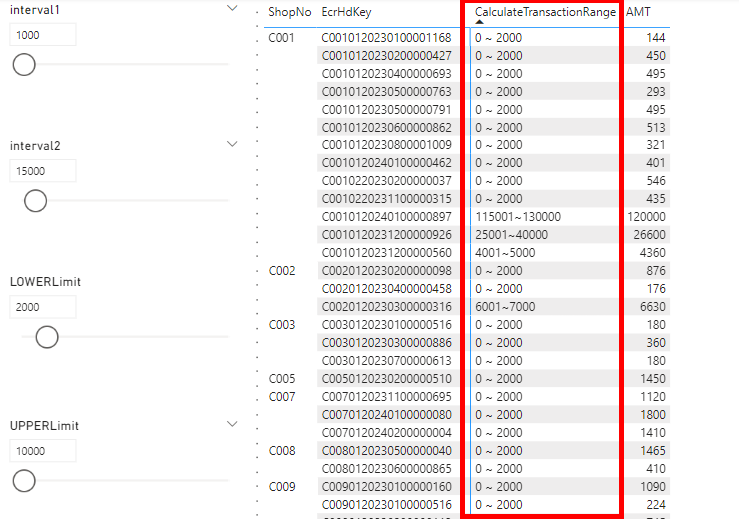The width and height of the screenshot is (739, 519).
Task: Select key C0030120230700000613
Action: [x=386, y=361]
